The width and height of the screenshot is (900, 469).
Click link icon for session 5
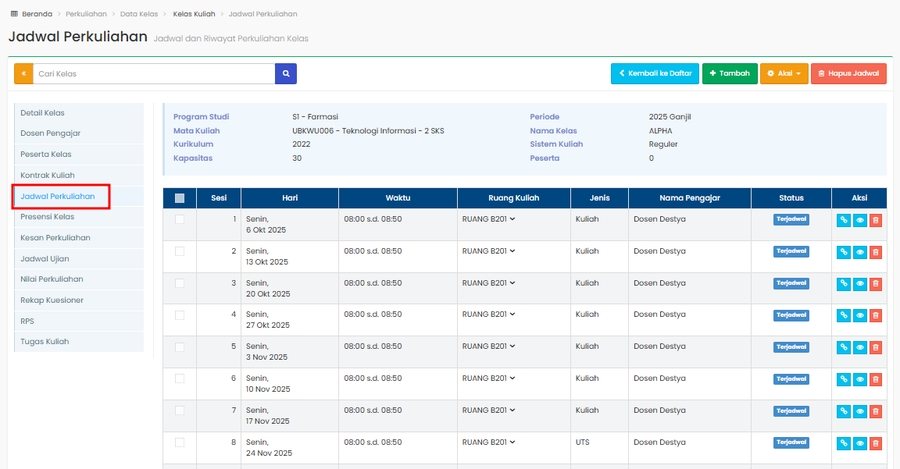pos(843,348)
